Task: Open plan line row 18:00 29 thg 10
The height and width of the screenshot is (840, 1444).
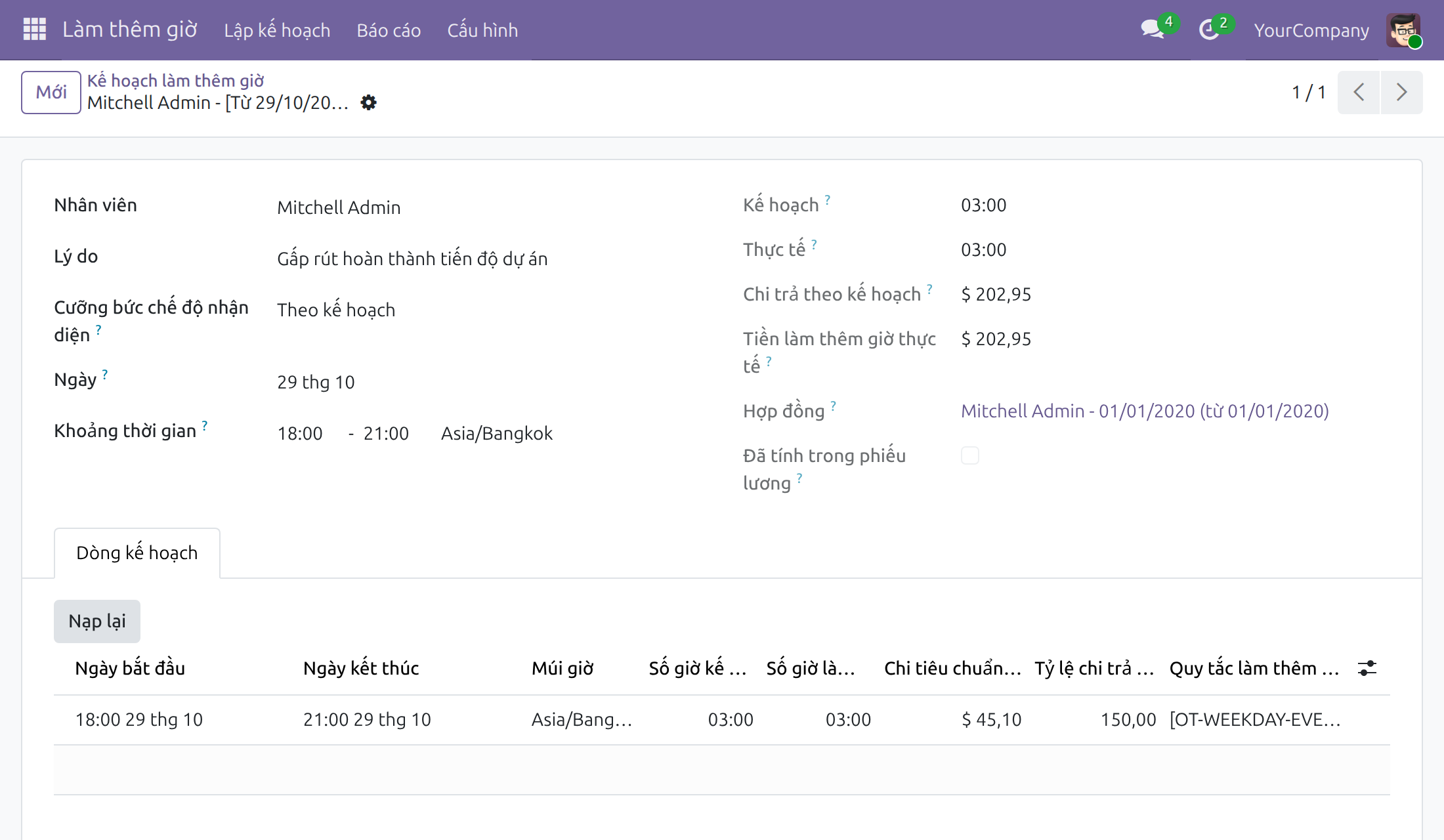Action: (x=722, y=720)
